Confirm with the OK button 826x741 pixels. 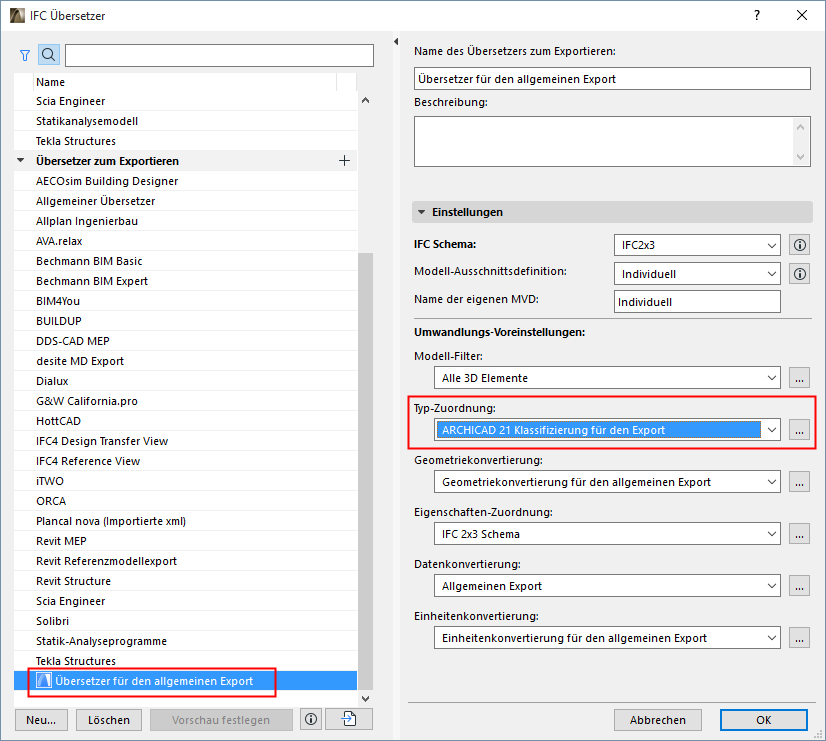point(763,720)
